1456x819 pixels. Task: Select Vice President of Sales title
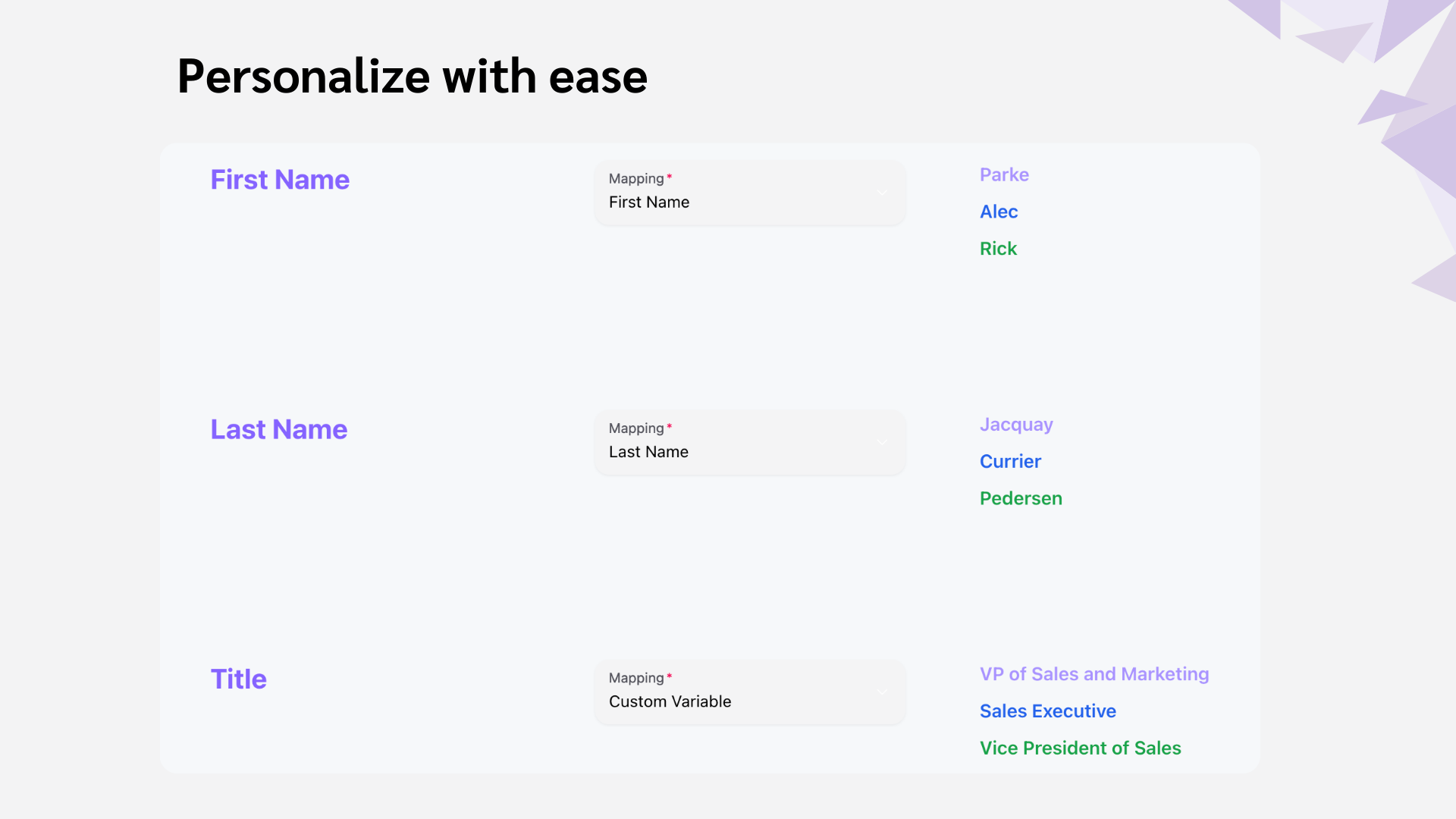pos(1080,748)
